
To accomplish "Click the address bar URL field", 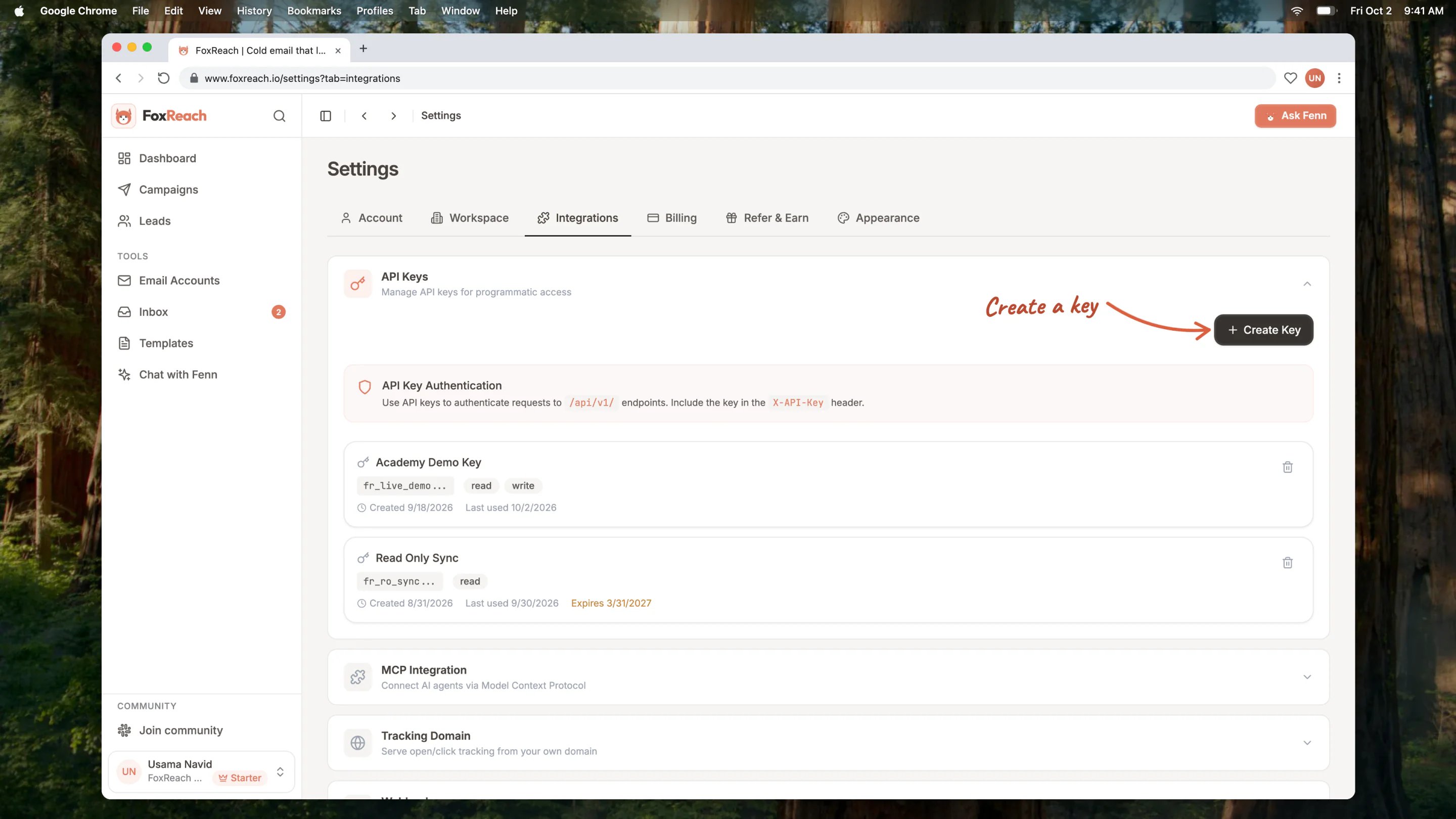I will (x=727, y=78).
